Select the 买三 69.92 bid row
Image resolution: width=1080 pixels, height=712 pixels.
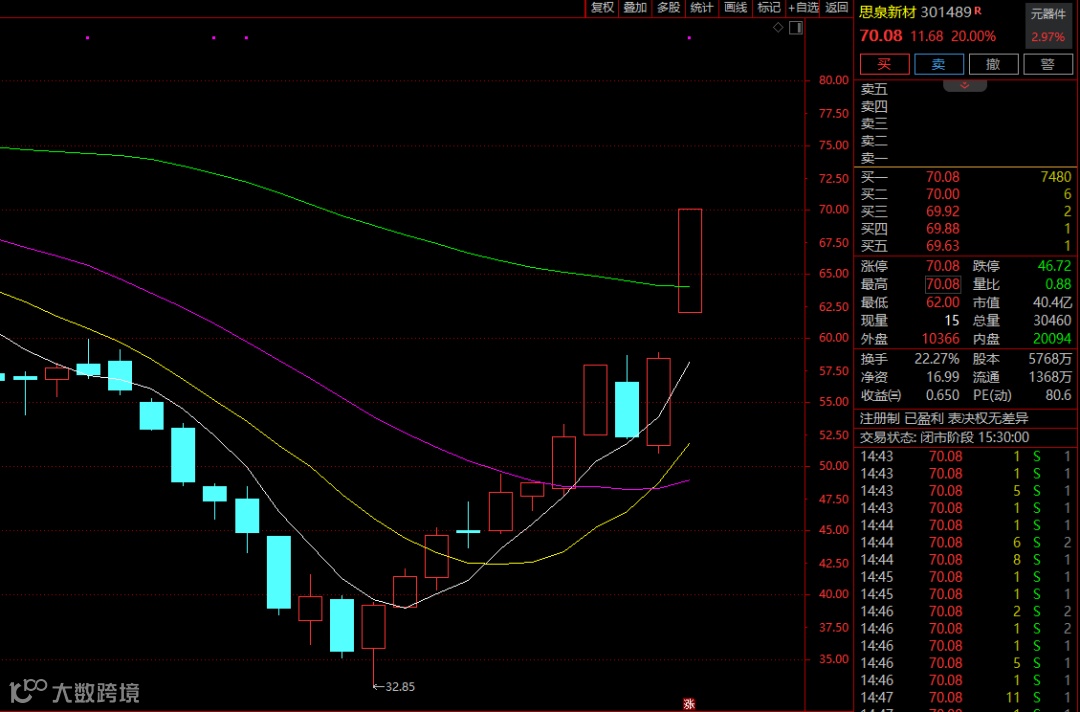[966, 211]
